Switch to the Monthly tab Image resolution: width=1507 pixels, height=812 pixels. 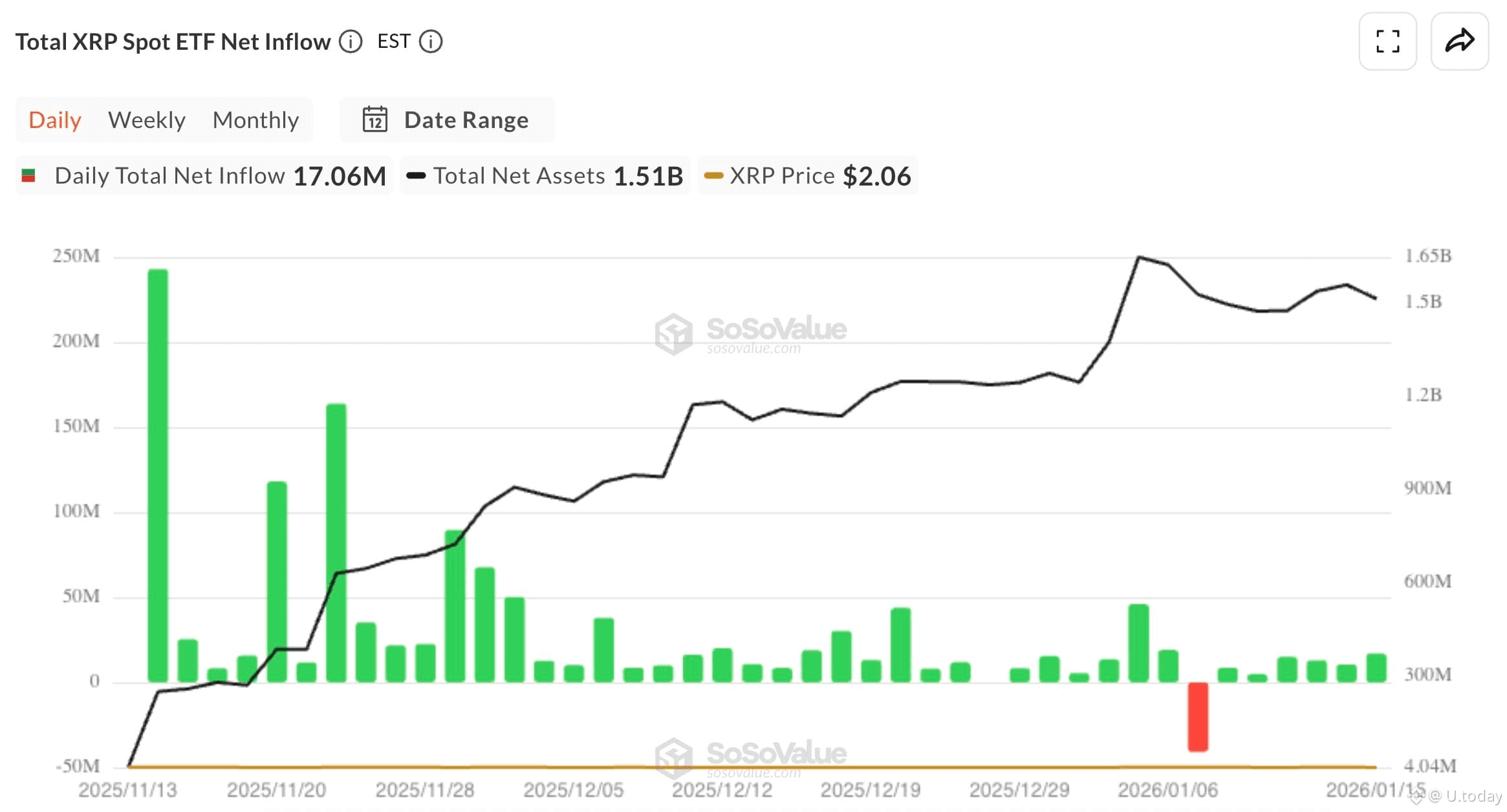click(x=255, y=120)
